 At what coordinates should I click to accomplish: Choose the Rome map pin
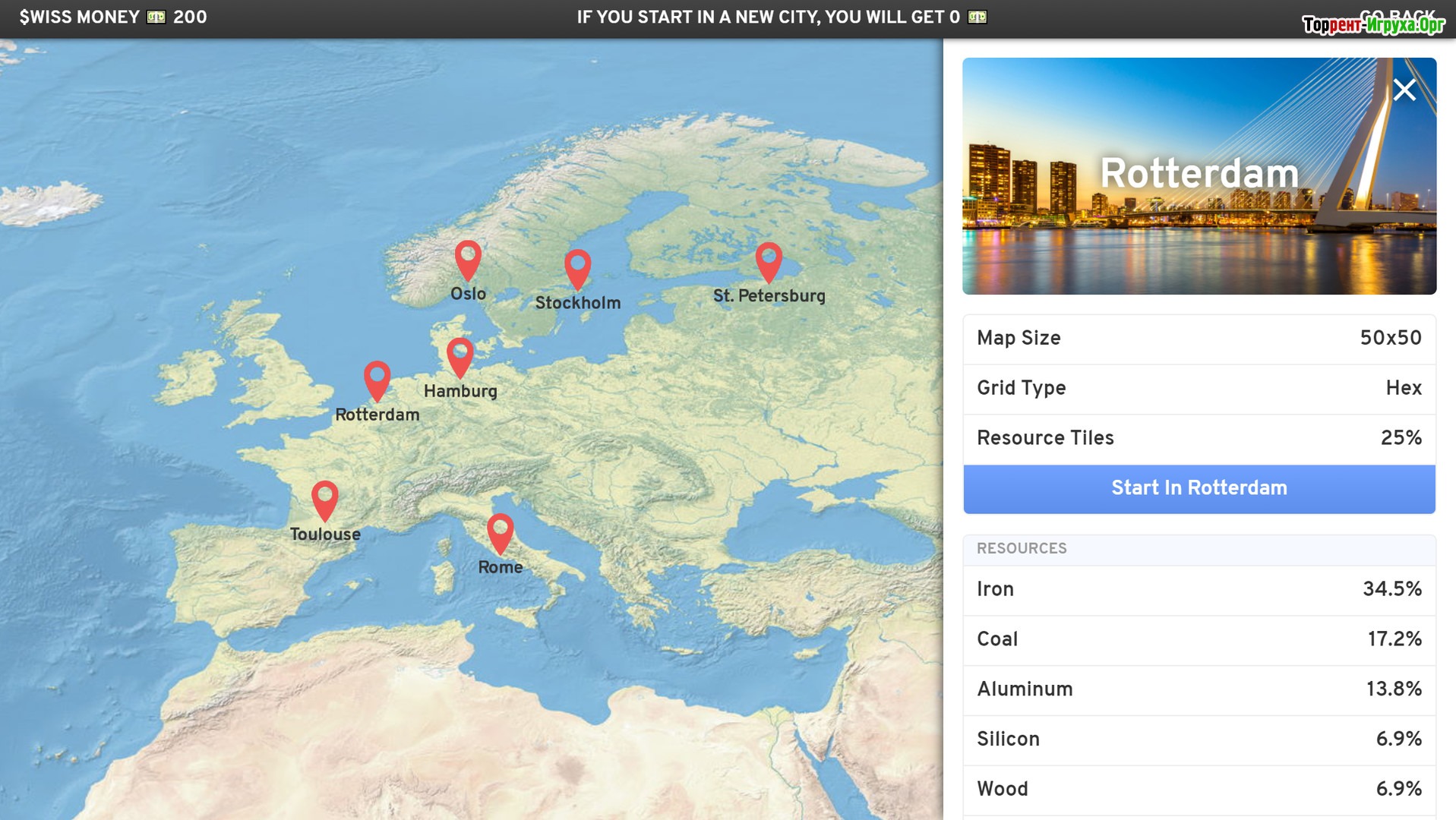[x=500, y=532]
